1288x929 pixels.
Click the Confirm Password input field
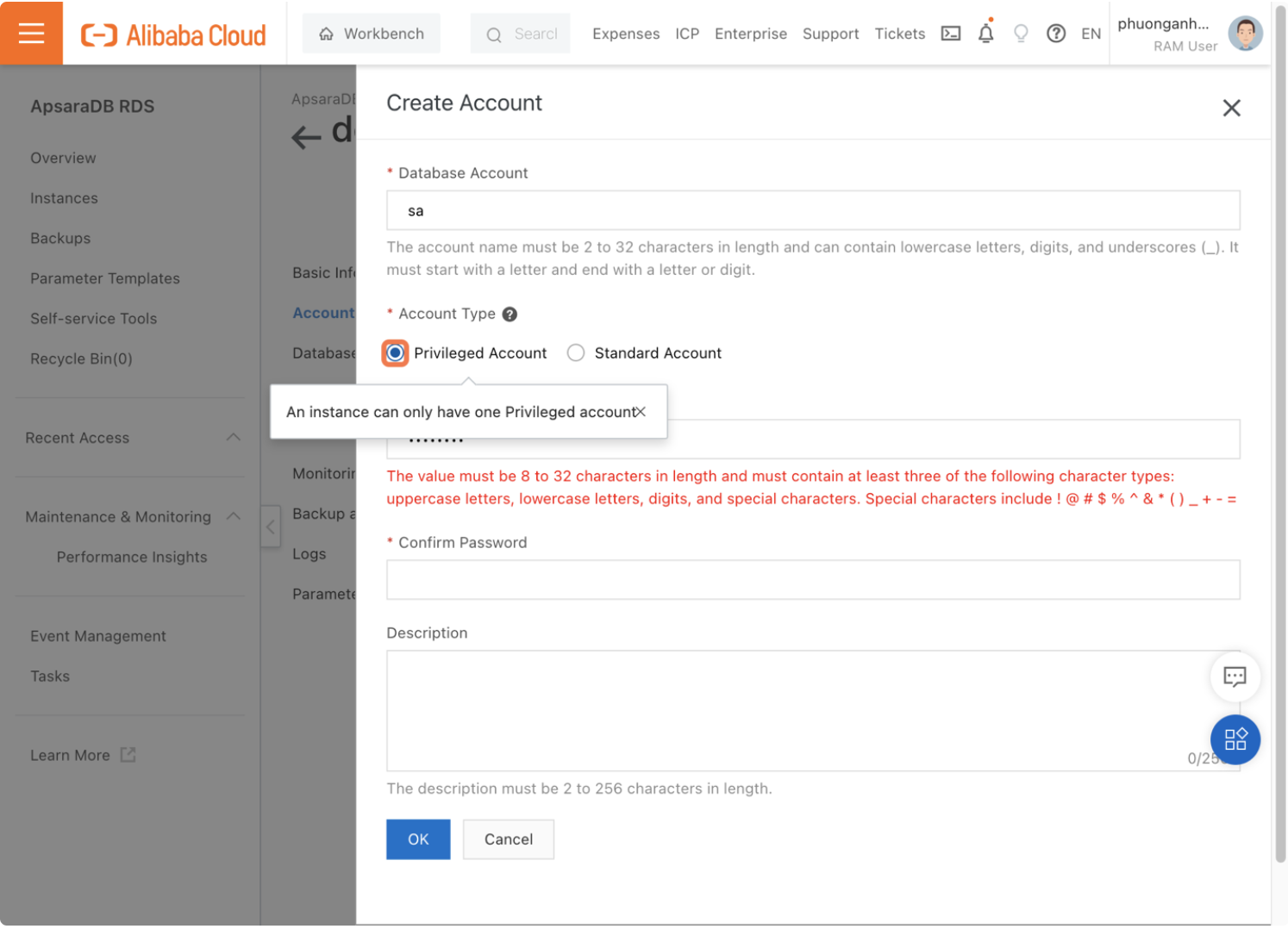(811, 579)
